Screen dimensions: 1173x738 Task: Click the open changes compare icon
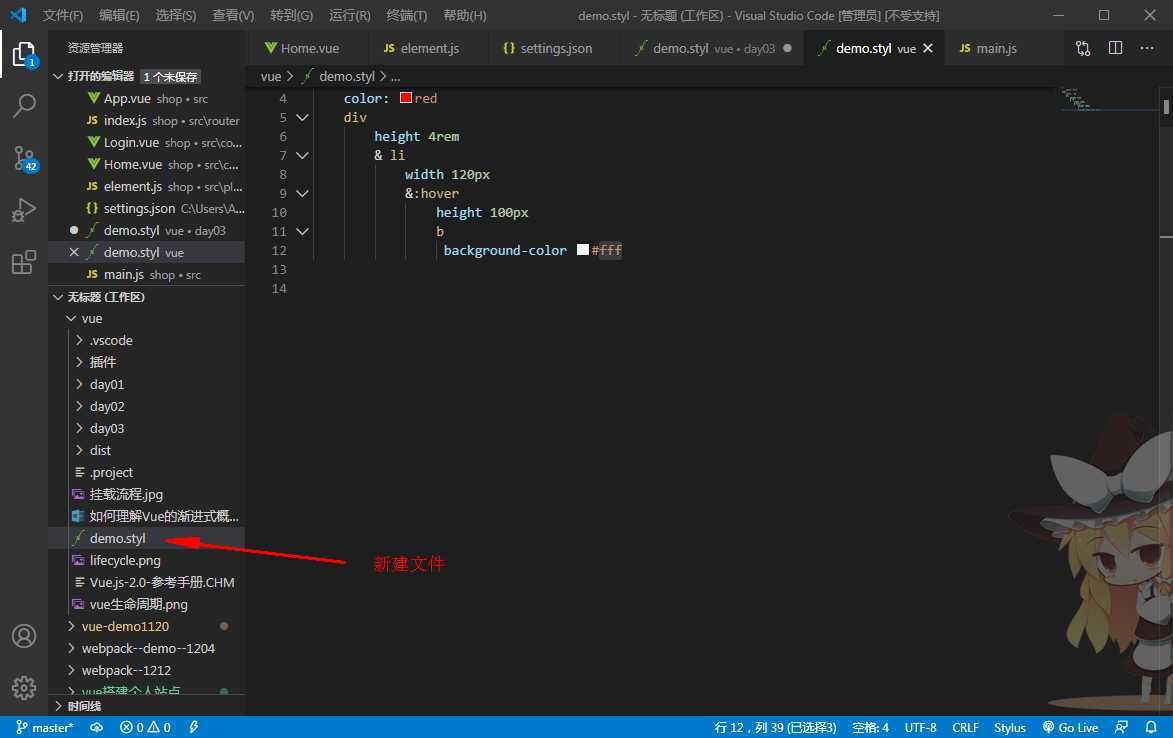click(1082, 48)
